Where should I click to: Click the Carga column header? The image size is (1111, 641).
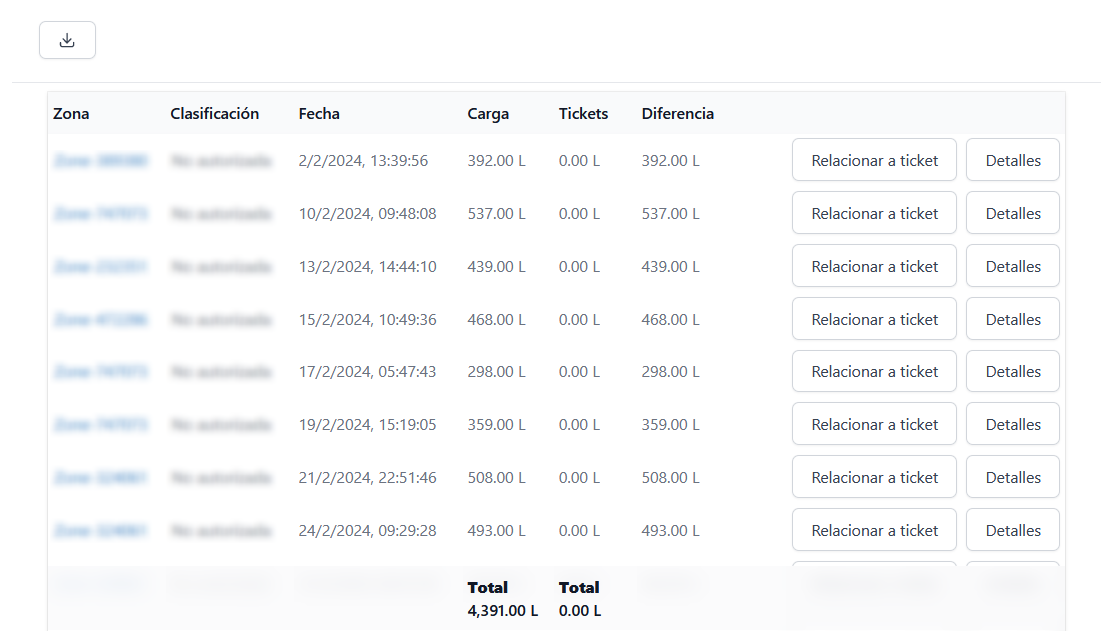coord(488,114)
